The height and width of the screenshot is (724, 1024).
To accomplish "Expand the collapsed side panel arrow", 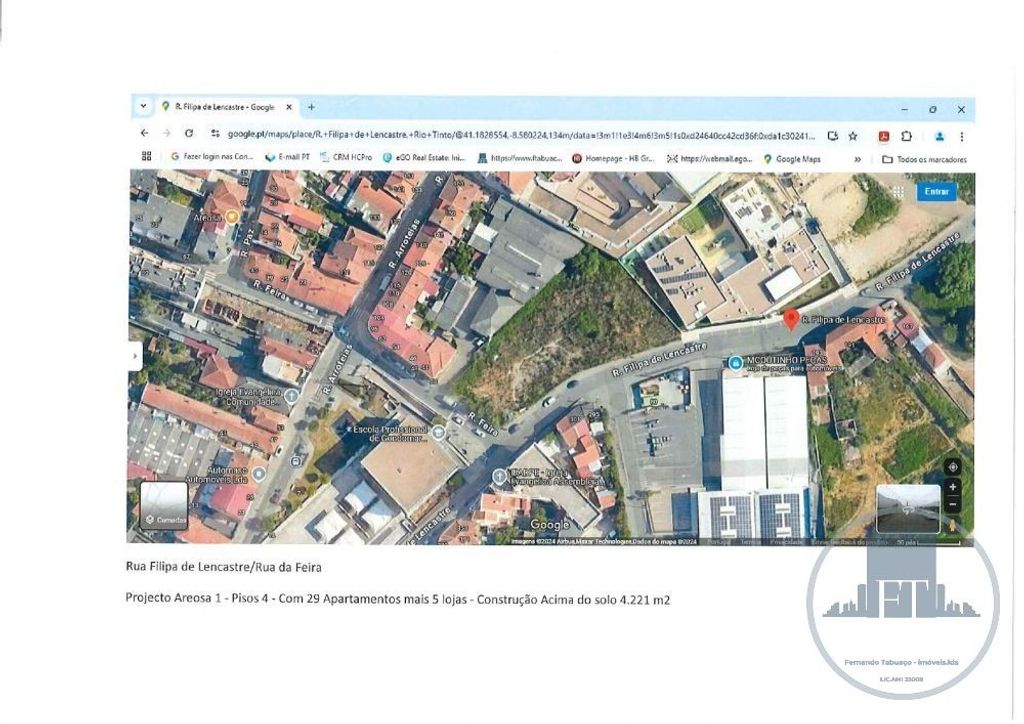I will 135,356.
